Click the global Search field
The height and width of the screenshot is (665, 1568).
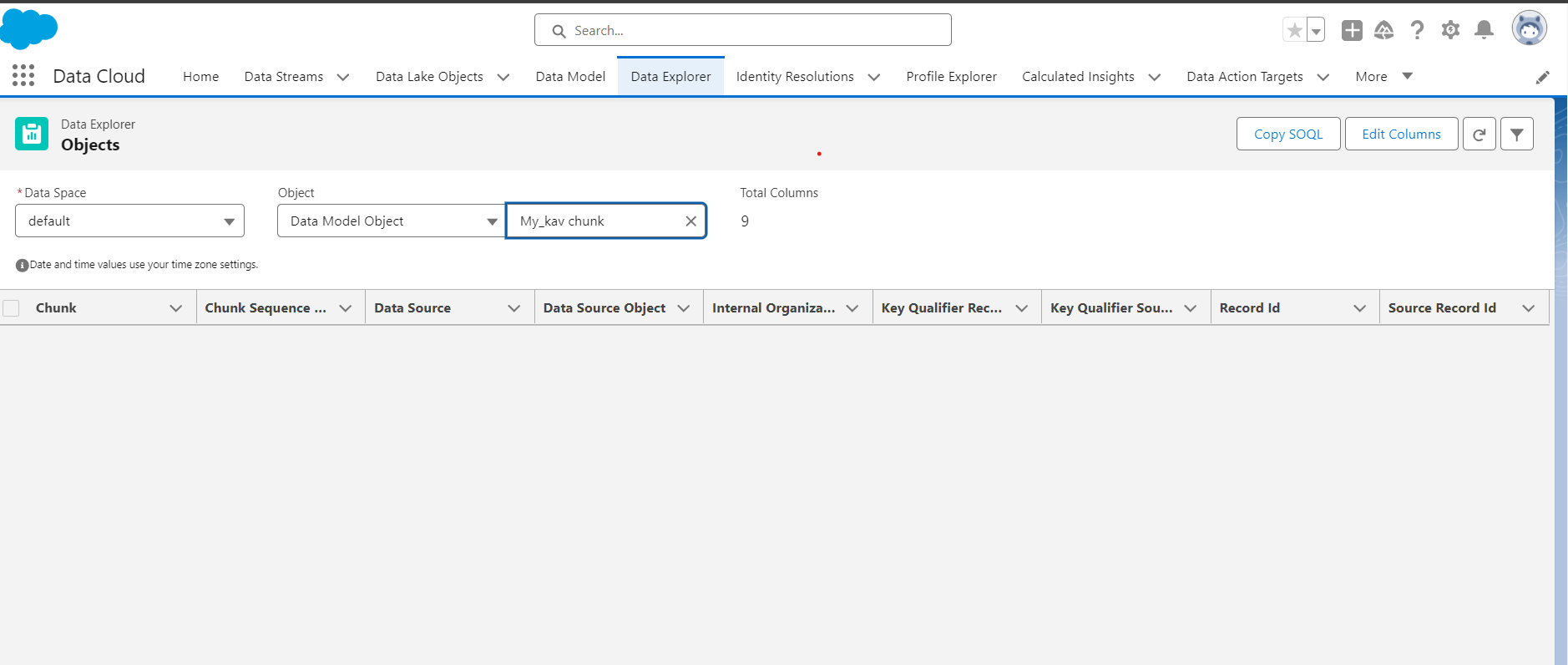pos(743,30)
